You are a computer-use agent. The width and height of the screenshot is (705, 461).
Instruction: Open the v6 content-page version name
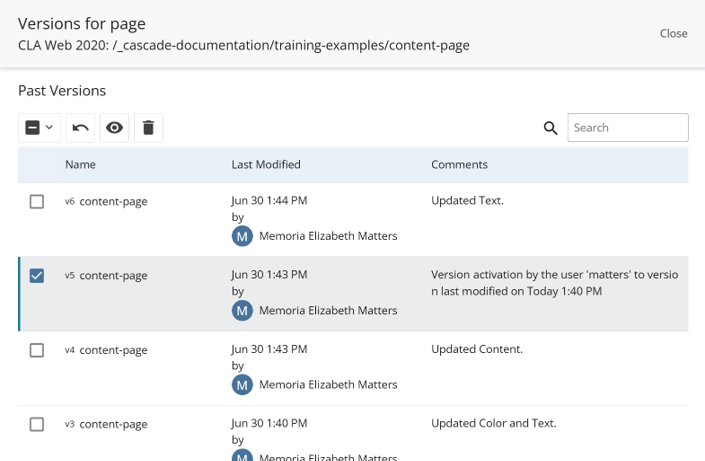point(112,201)
